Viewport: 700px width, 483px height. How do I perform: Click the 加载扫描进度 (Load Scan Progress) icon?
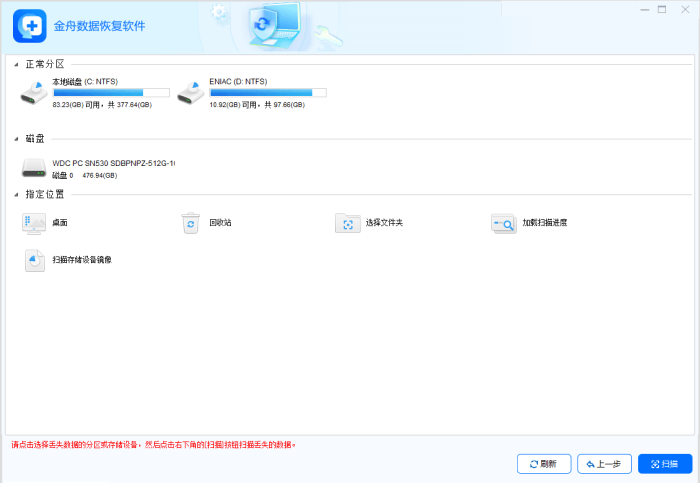point(503,223)
